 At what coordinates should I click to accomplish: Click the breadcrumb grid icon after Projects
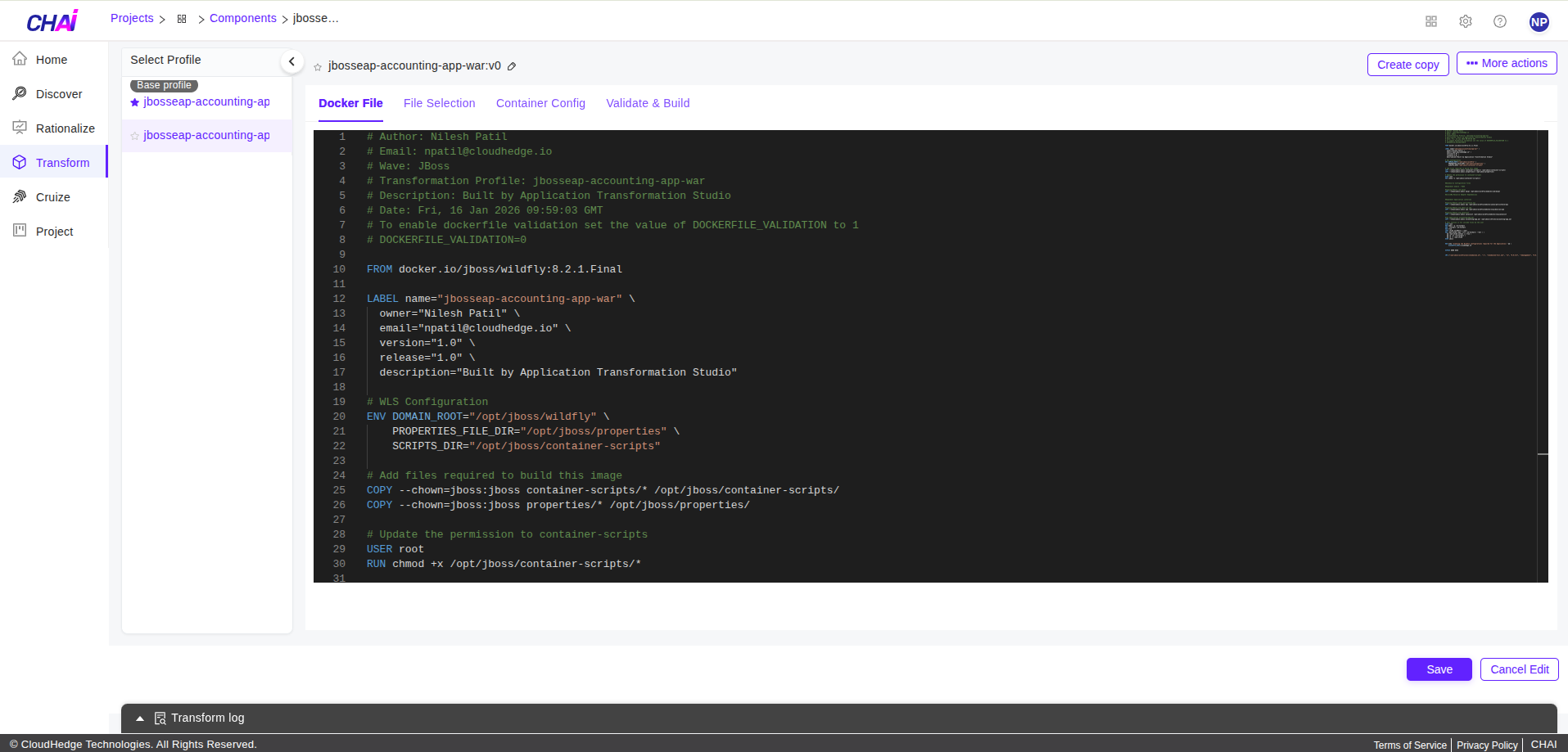pos(182,19)
